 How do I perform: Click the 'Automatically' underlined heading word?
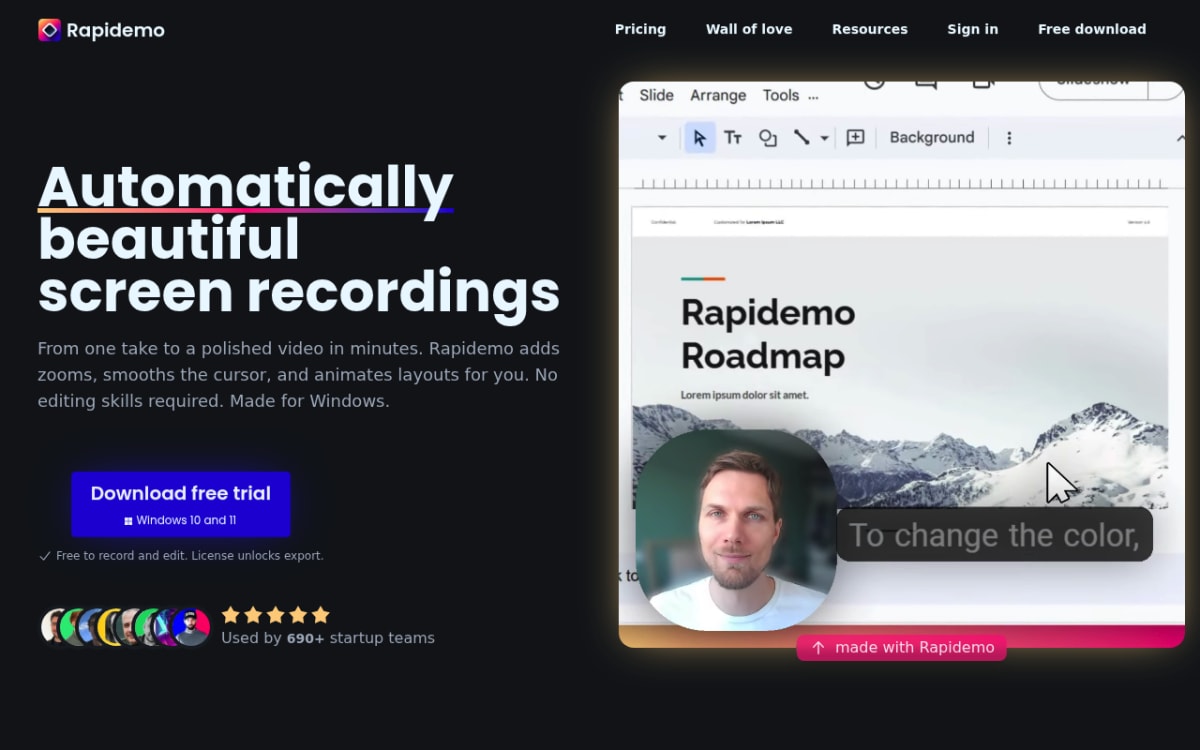pos(246,186)
